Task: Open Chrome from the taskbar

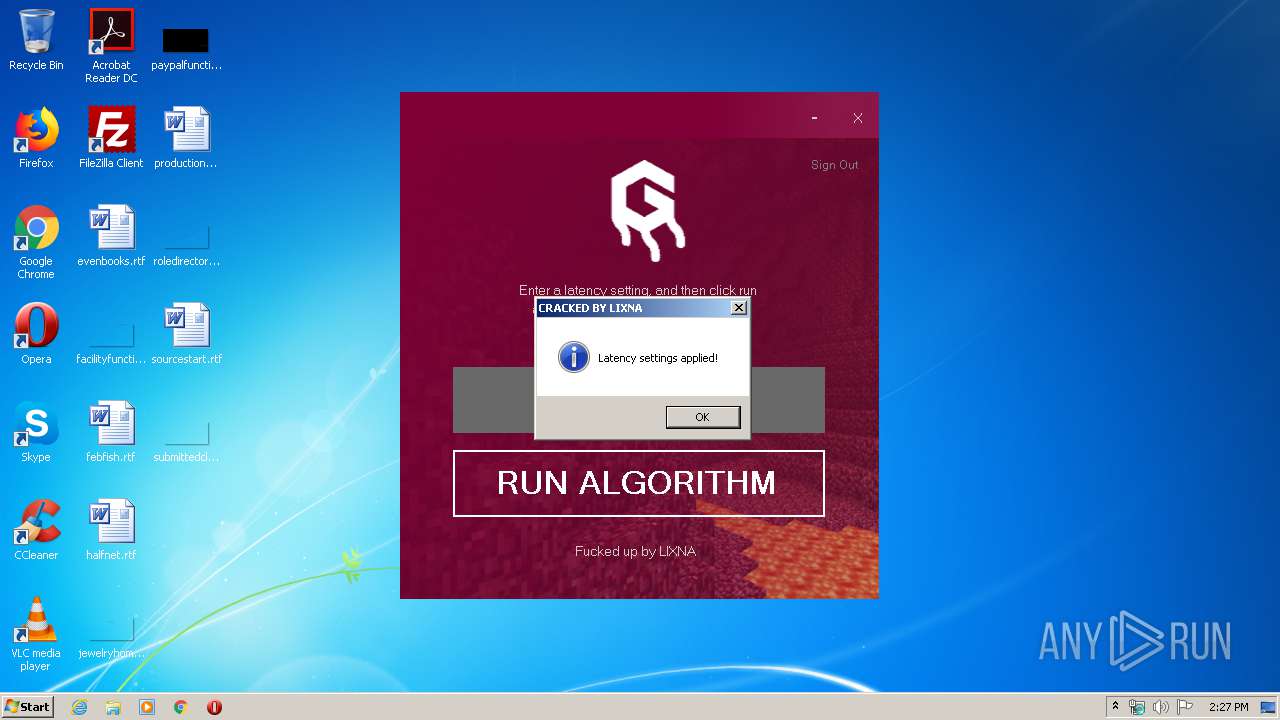Action: point(180,707)
